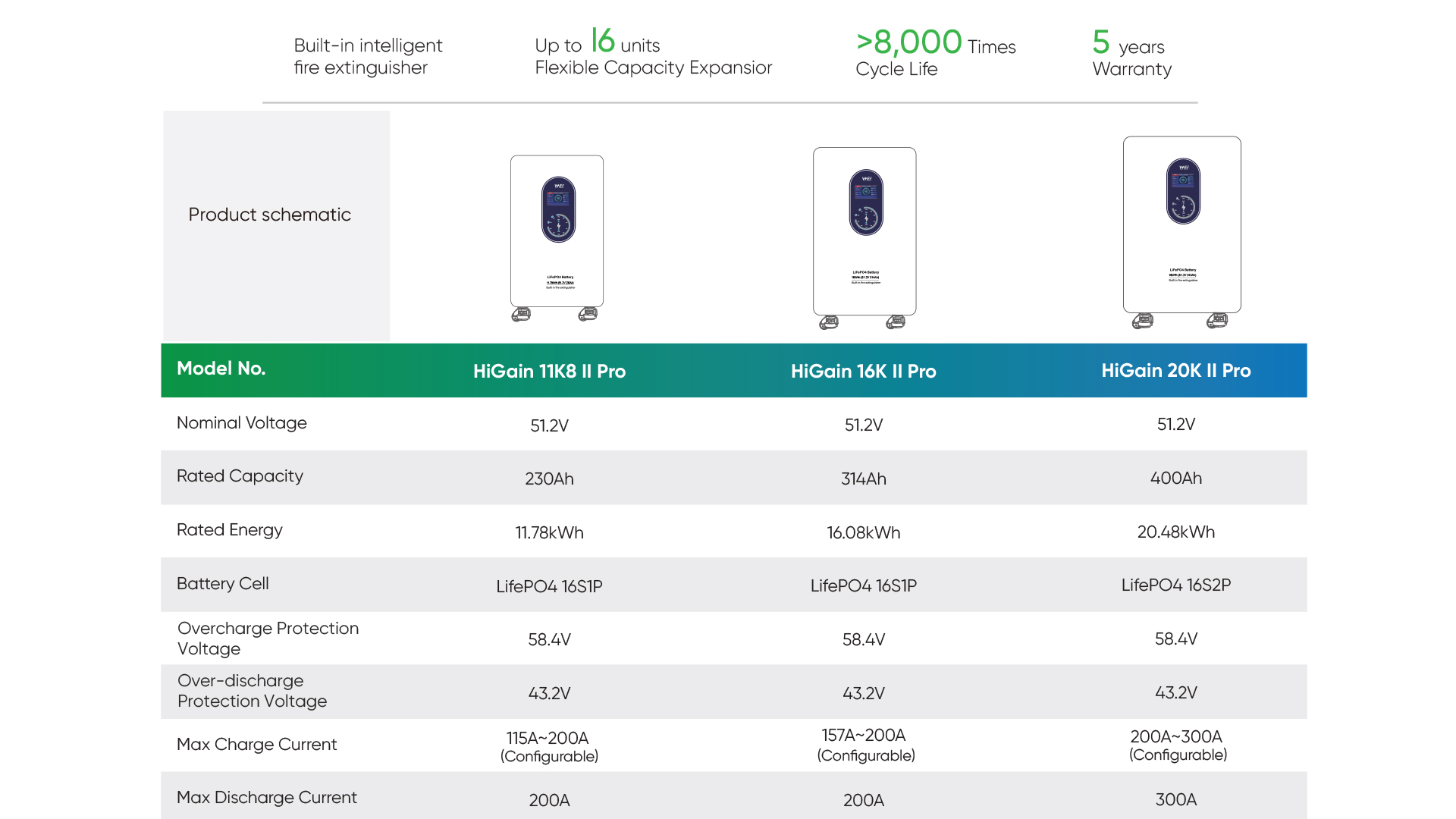Click the display screen on the 11K8 battery

click(x=558, y=209)
